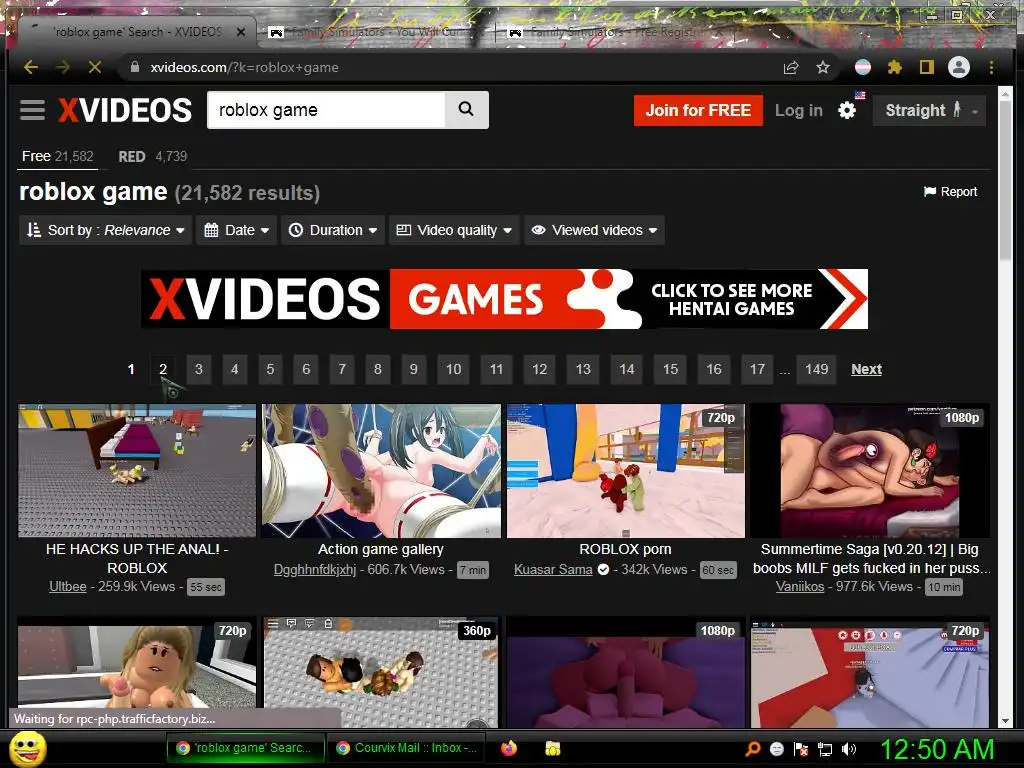Image resolution: width=1024 pixels, height=768 pixels.
Task: Click the tray search magnifier icon
Action: pos(752,748)
